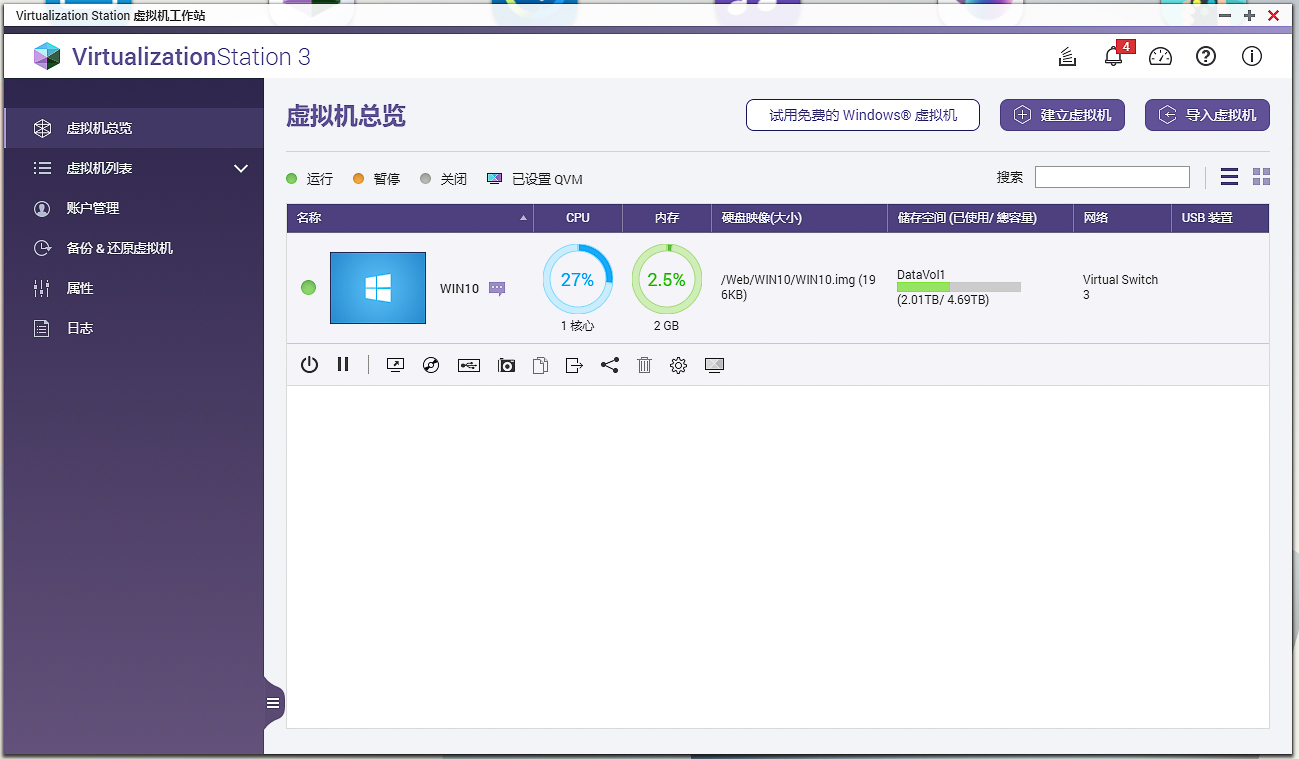The image size is (1299, 759).
Task: Click the delete VM trash icon
Action: (644, 365)
